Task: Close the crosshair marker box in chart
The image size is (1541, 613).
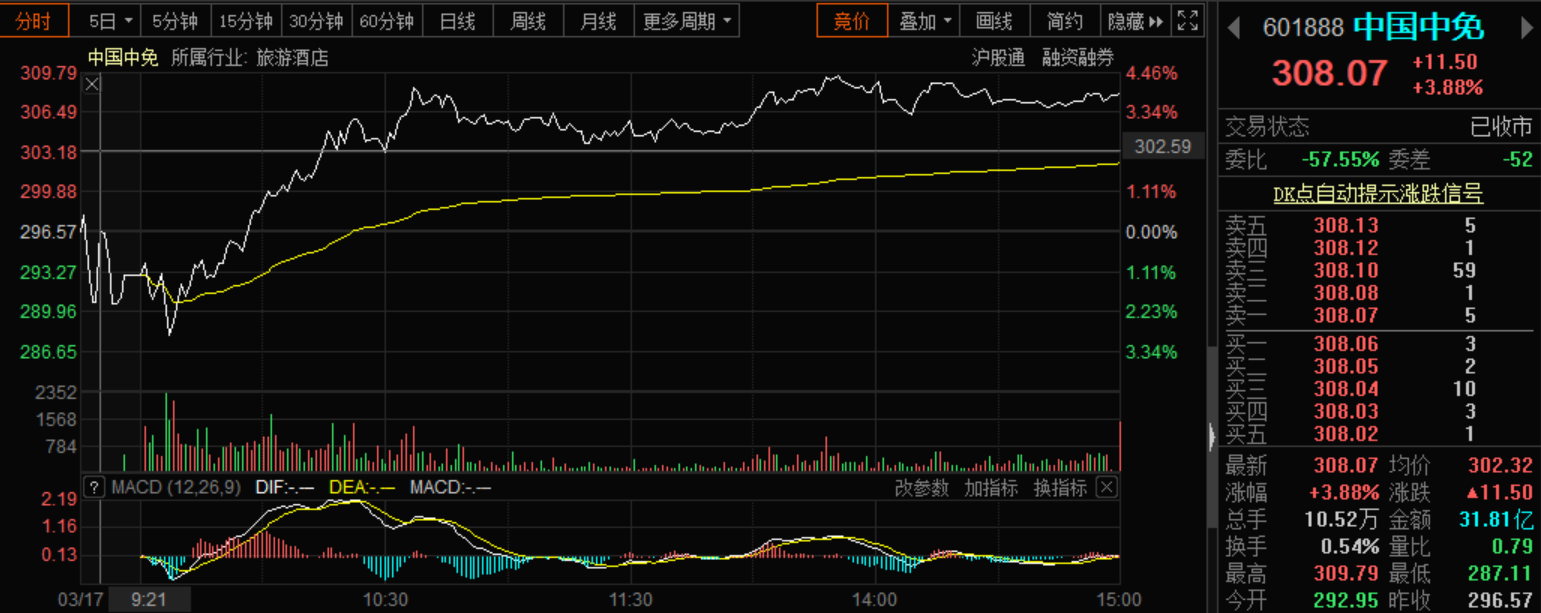Action: click(x=92, y=86)
